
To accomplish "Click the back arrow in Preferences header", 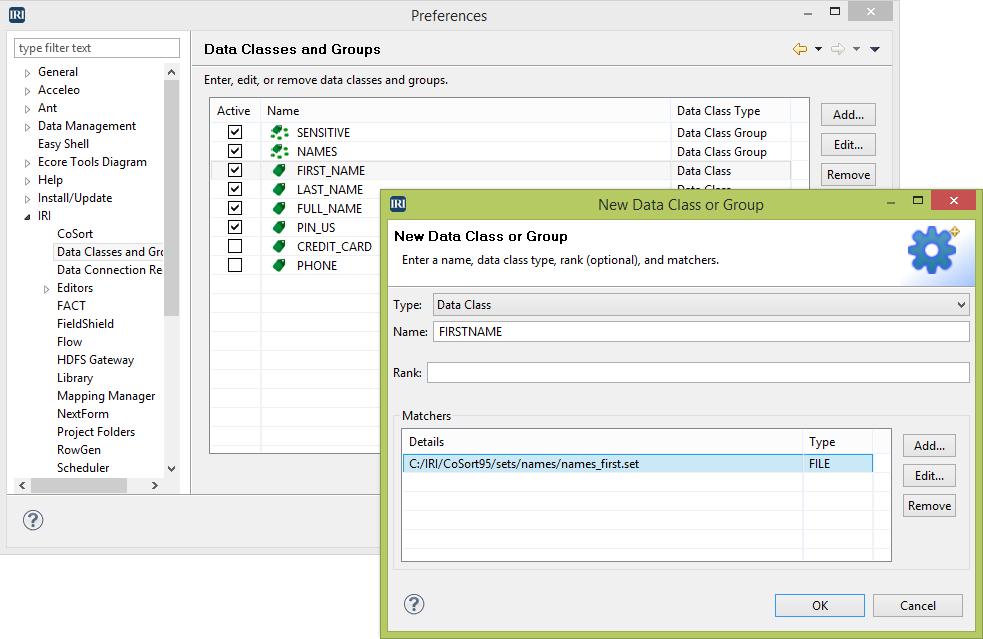I will (800, 49).
